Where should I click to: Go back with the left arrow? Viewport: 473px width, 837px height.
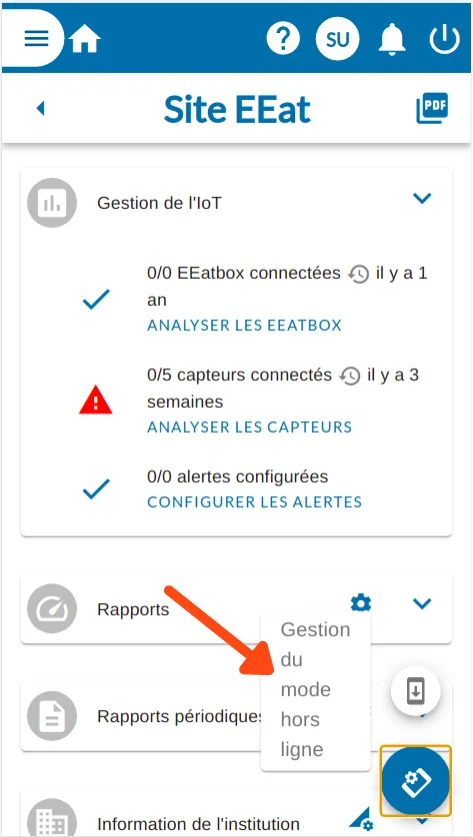(40, 108)
